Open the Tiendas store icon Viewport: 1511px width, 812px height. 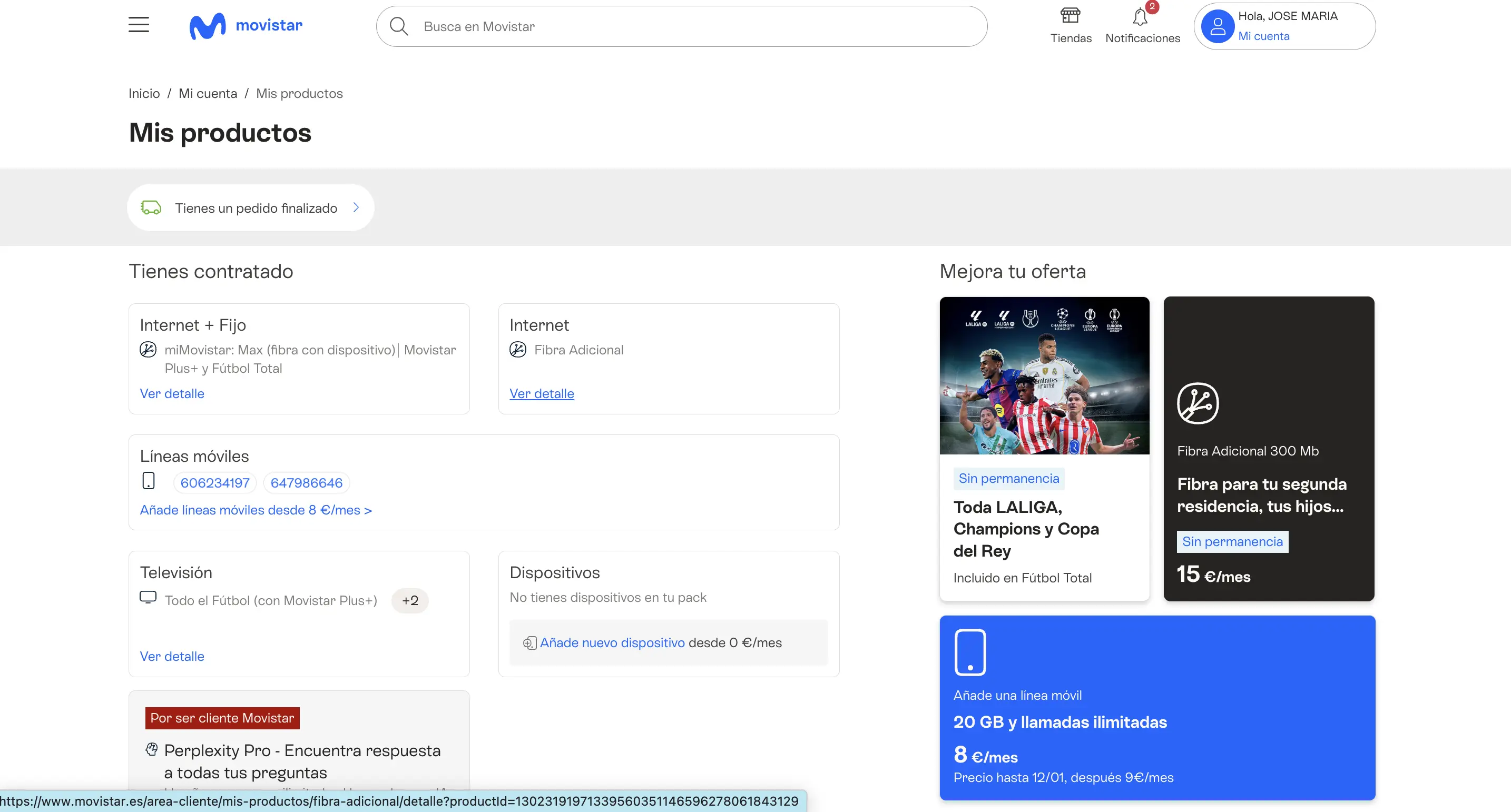pyautogui.click(x=1071, y=16)
